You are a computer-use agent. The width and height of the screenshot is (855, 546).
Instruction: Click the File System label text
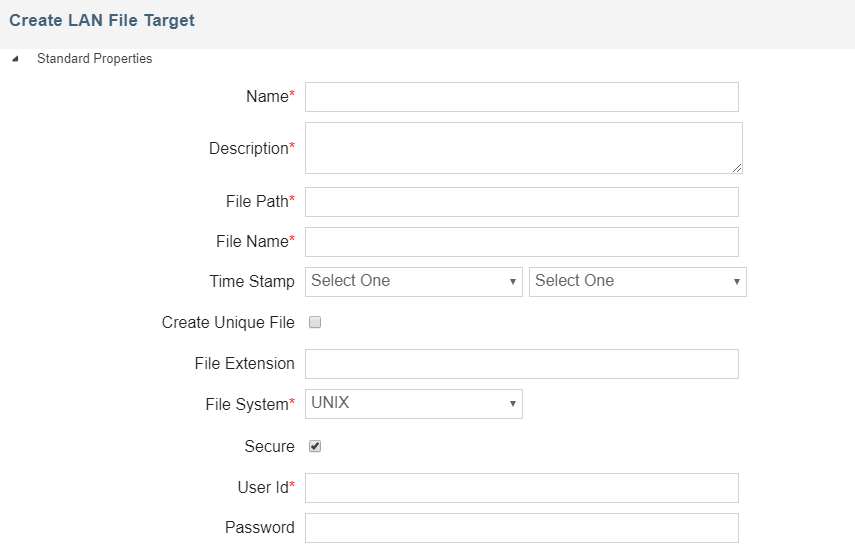[x=246, y=405]
